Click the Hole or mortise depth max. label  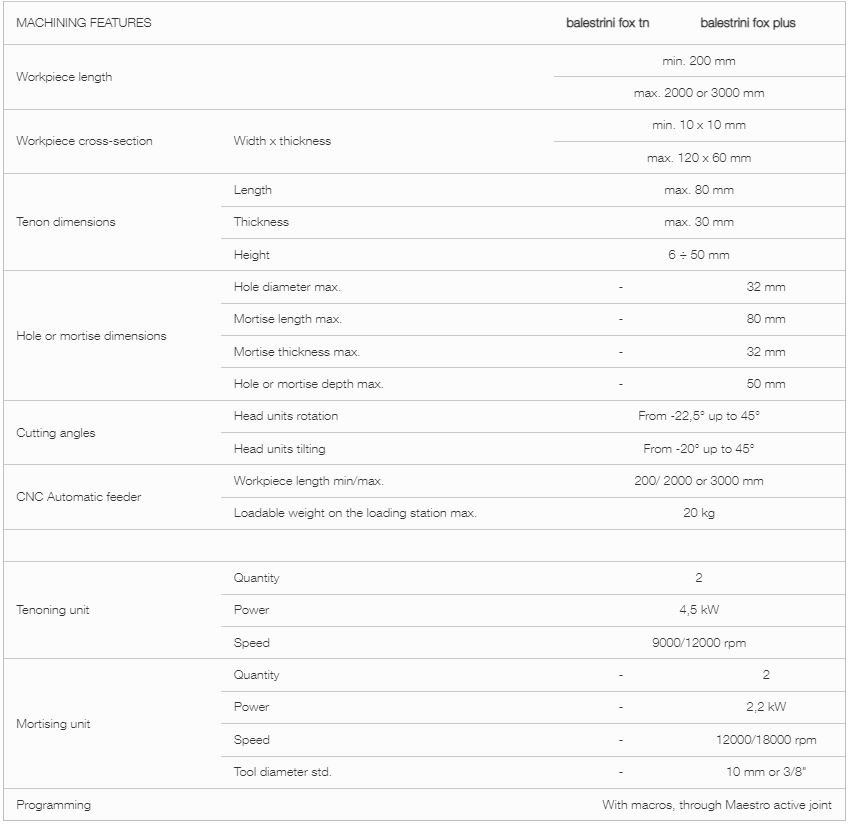click(x=309, y=384)
